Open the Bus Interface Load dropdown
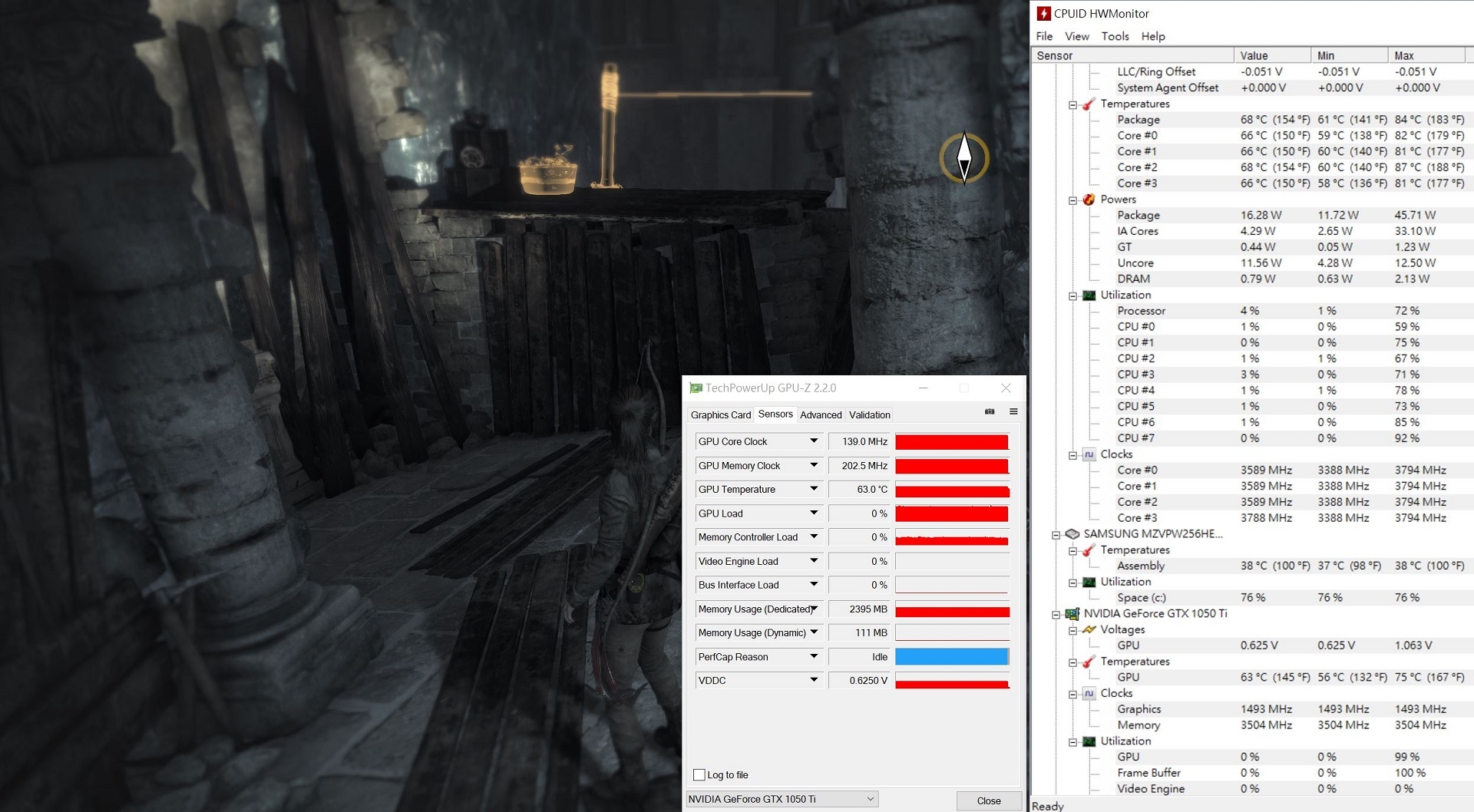 click(814, 585)
